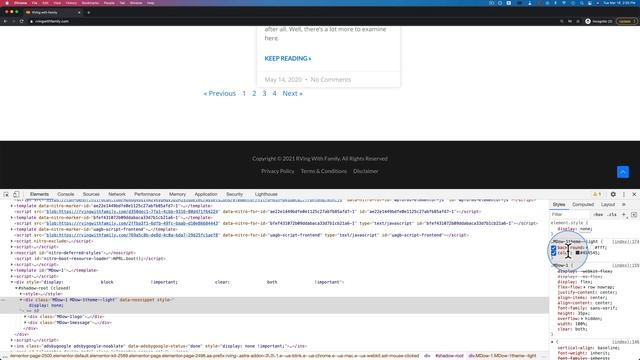
Task: Open the Network tab
Action: tap(117, 194)
